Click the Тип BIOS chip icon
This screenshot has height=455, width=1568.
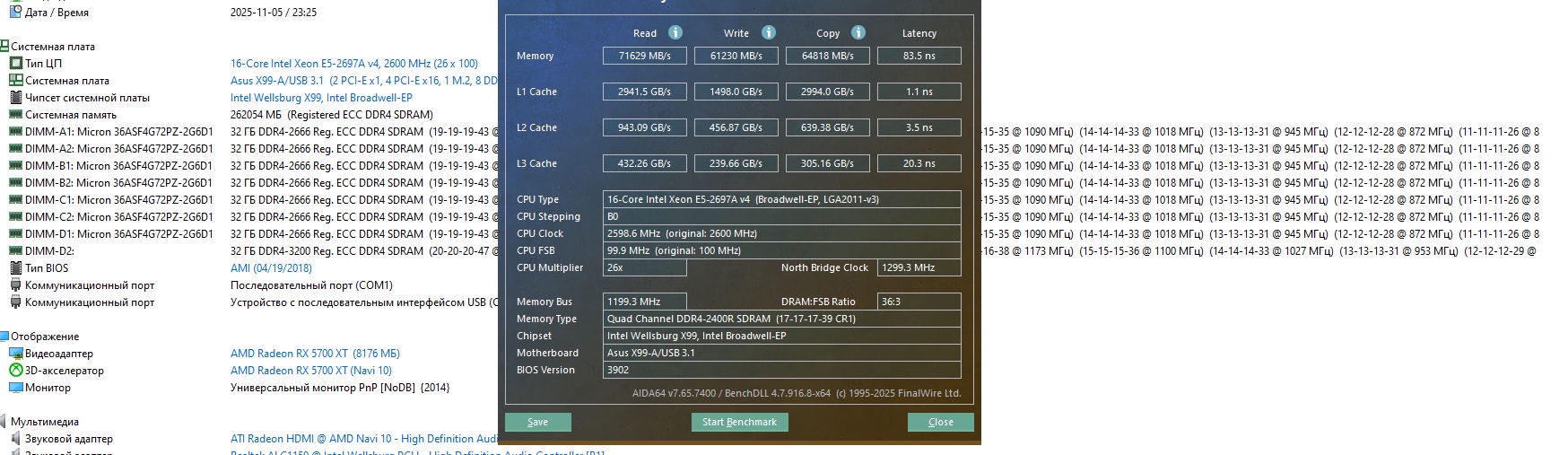click(15, 267)
